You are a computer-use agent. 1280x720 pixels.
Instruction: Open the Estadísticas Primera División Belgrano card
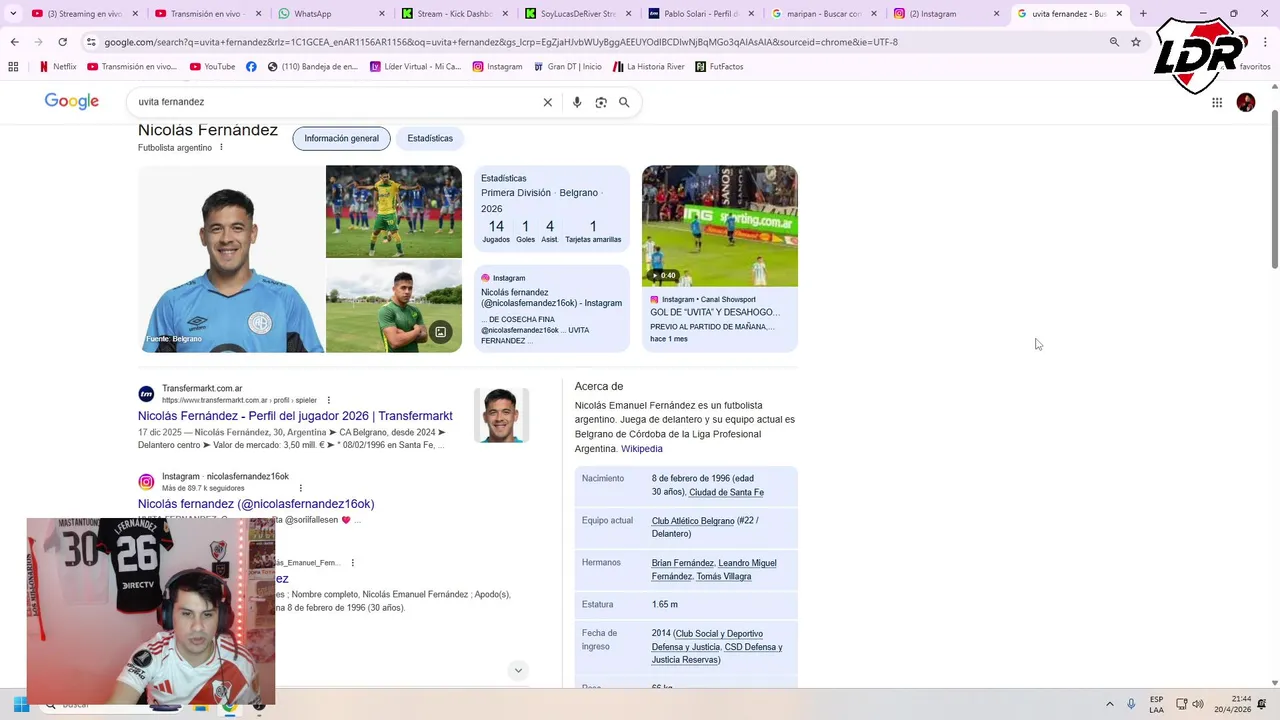point(552,209)
